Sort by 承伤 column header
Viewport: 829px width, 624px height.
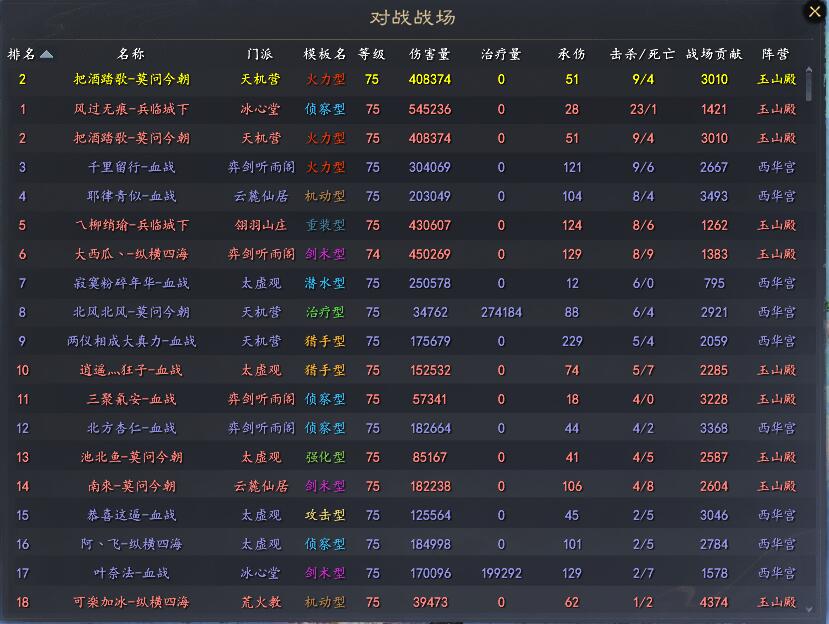572,54
